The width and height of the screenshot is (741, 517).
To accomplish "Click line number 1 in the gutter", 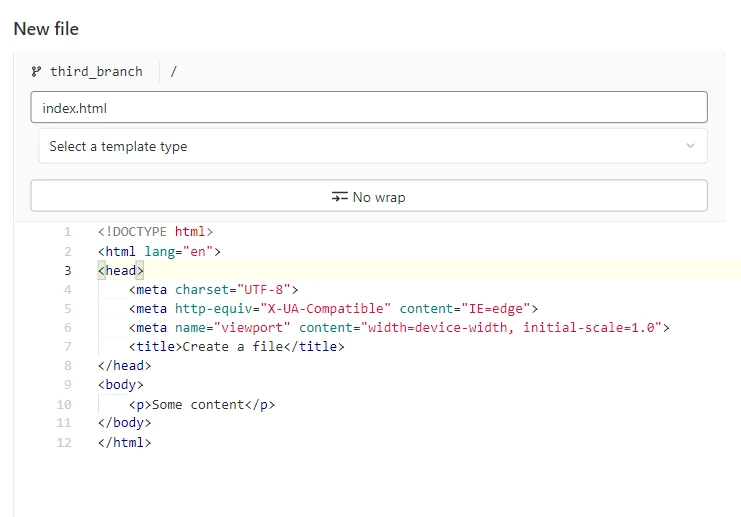I will click(x=67, y=232).
